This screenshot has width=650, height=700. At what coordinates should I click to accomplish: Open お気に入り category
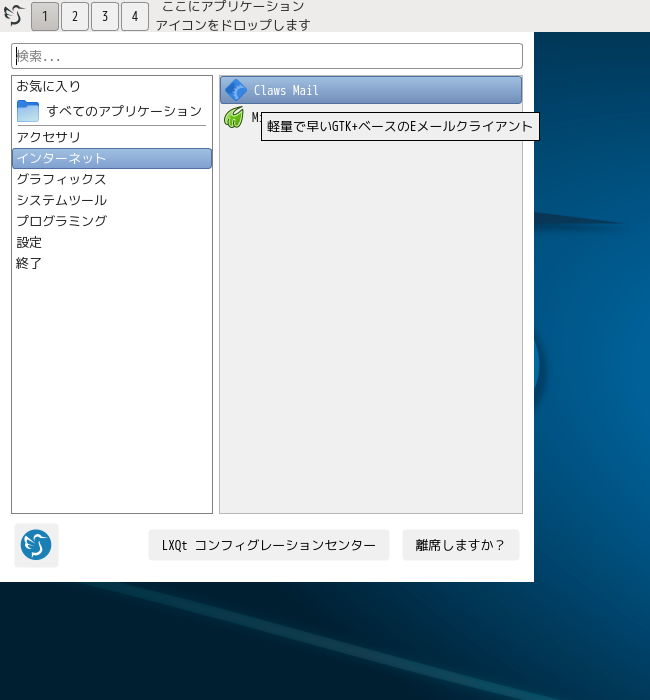[112, 86]
